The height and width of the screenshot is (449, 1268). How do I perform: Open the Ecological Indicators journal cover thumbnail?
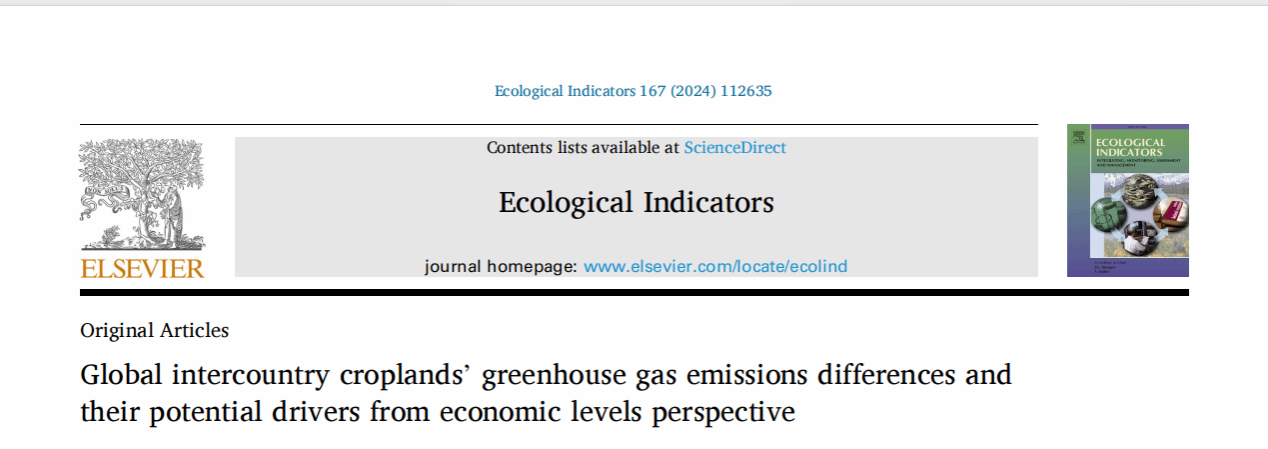click(x=1127, y=200)
